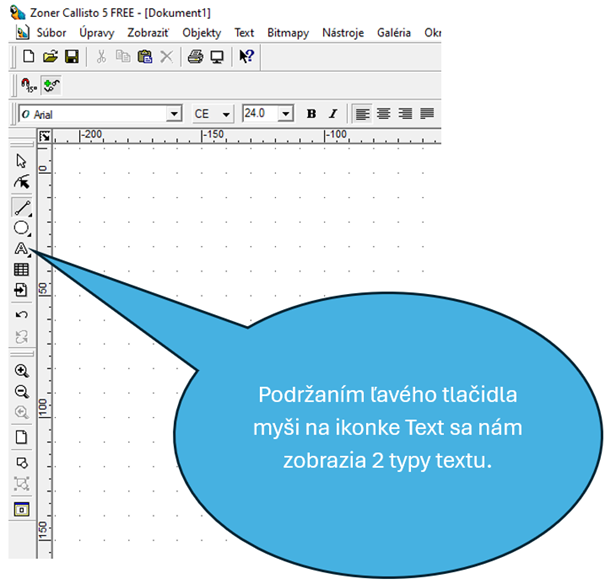Justify text alignment

coord(427,114)
